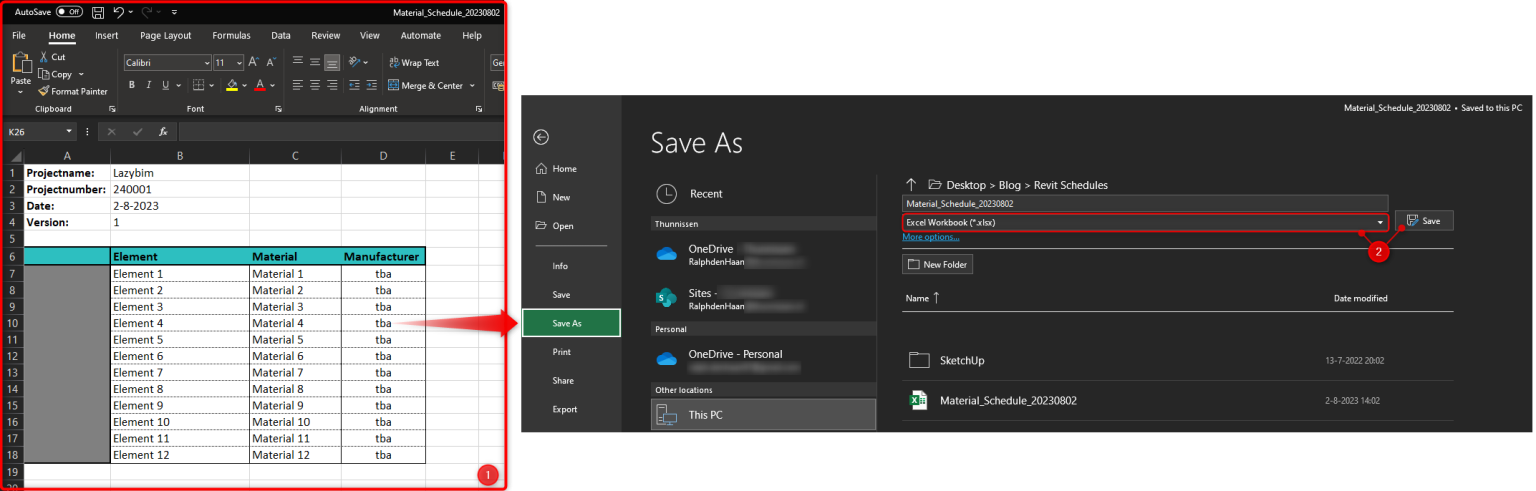This screenshot has width=1536, height=491.
Task: Select This PC location
Action: pyautogui.click(x=764, y=414)
